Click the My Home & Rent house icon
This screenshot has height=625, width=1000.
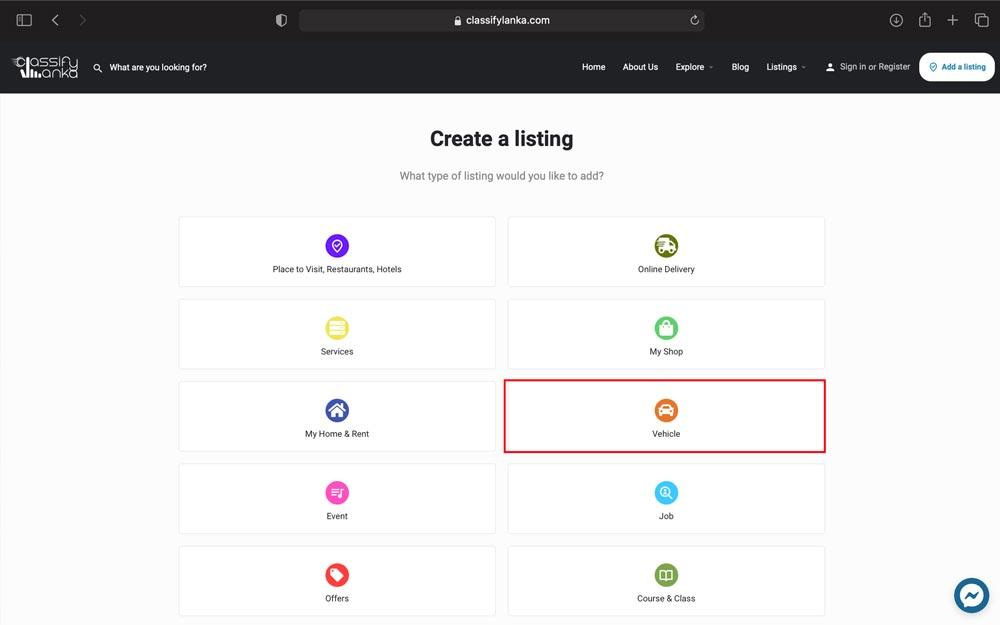pyautogui.click(x=337, y=410)
